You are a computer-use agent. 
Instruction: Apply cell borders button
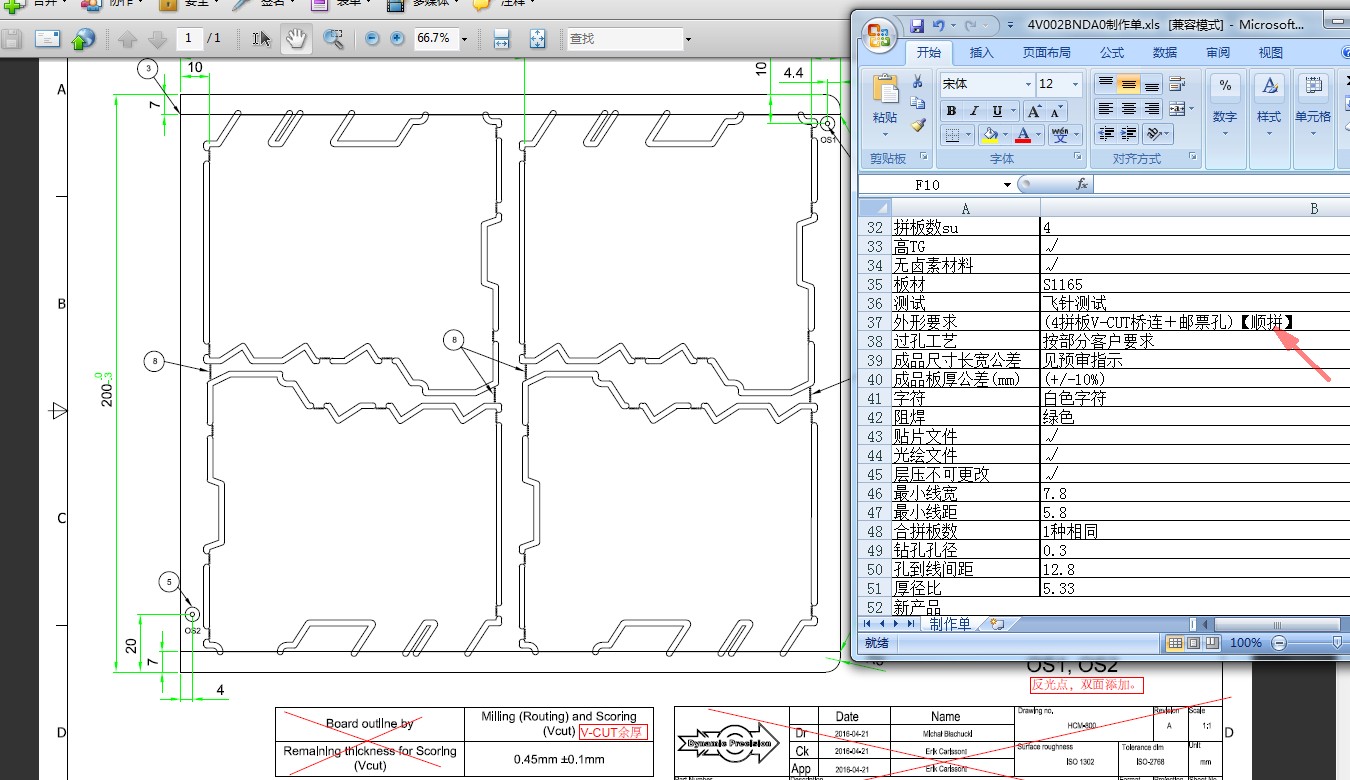tap(952, 135)
